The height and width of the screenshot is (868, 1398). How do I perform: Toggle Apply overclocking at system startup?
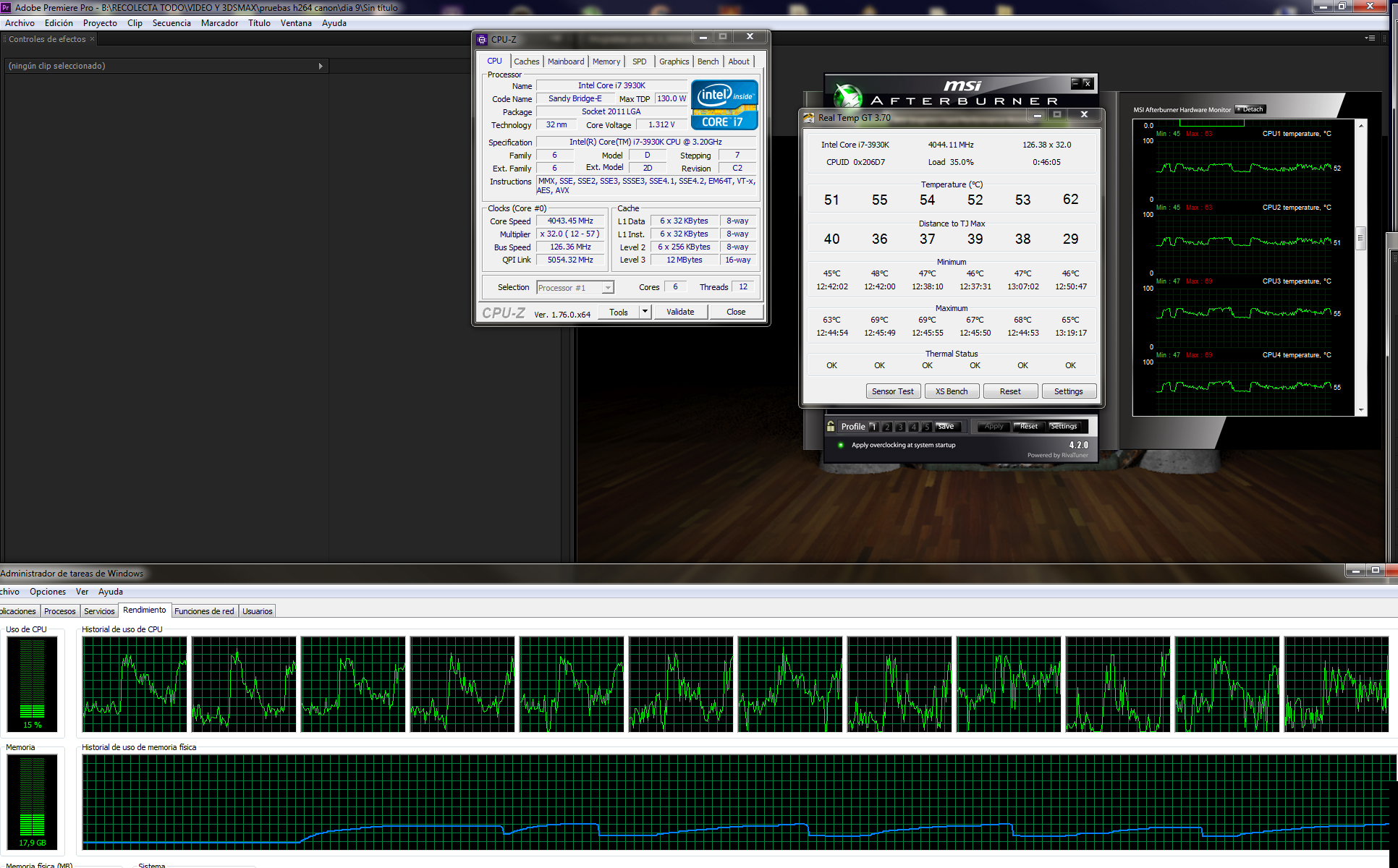841,445
